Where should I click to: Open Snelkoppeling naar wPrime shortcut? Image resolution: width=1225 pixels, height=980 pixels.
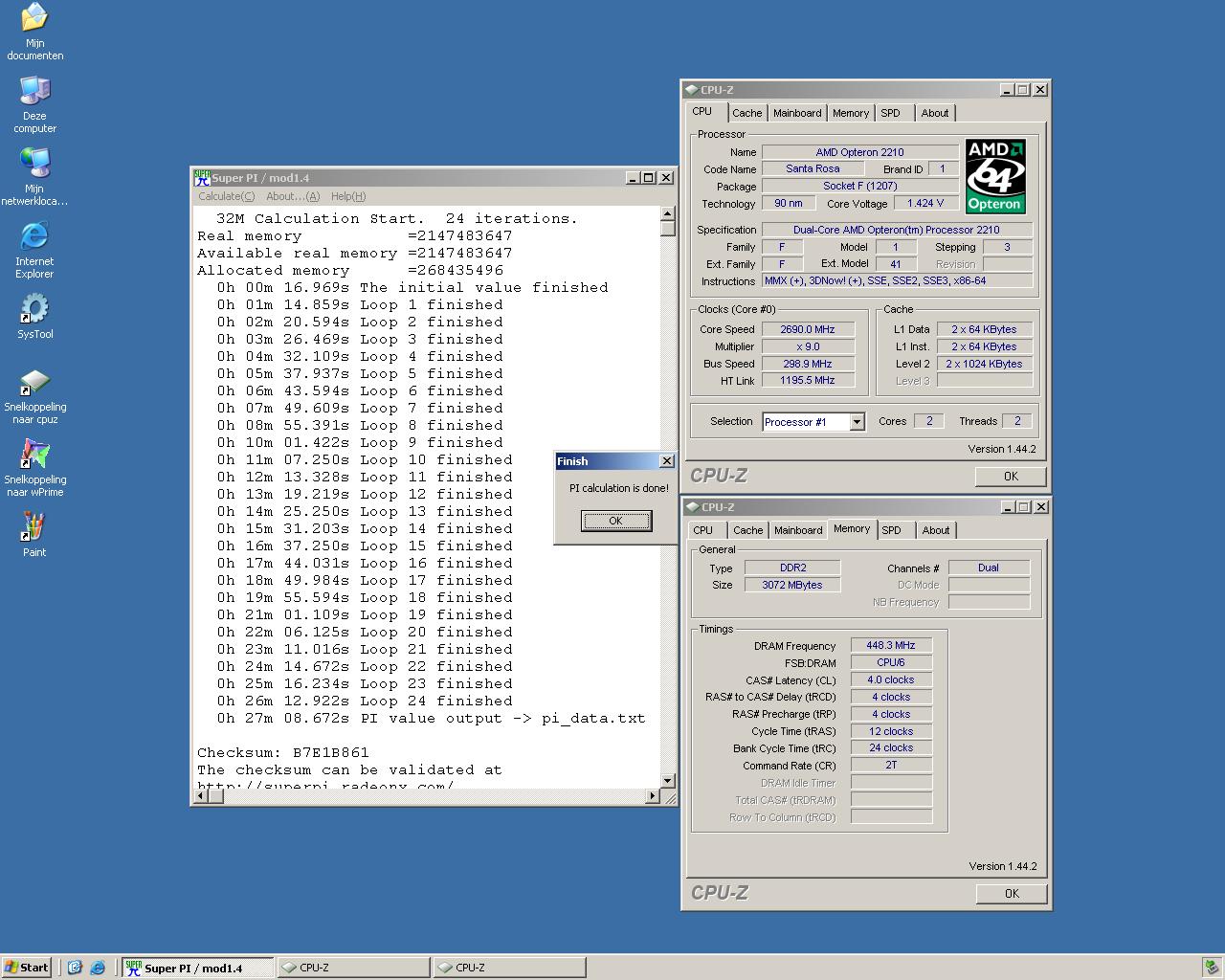pos(34,468)
